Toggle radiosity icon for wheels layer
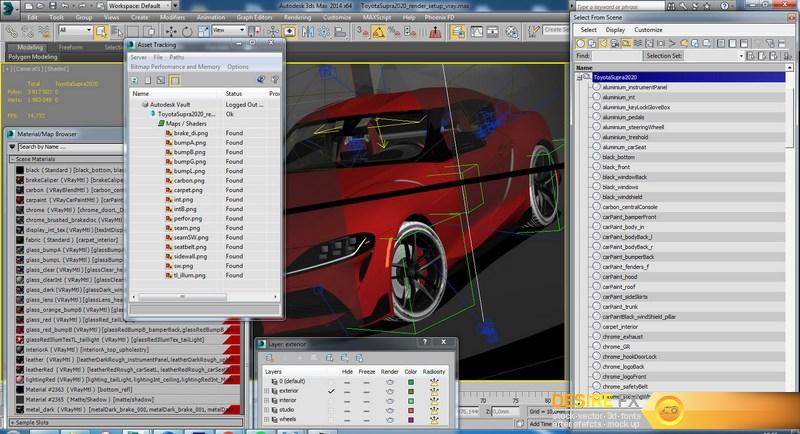This screenshot has height=434, width=800. click(436, 419)
